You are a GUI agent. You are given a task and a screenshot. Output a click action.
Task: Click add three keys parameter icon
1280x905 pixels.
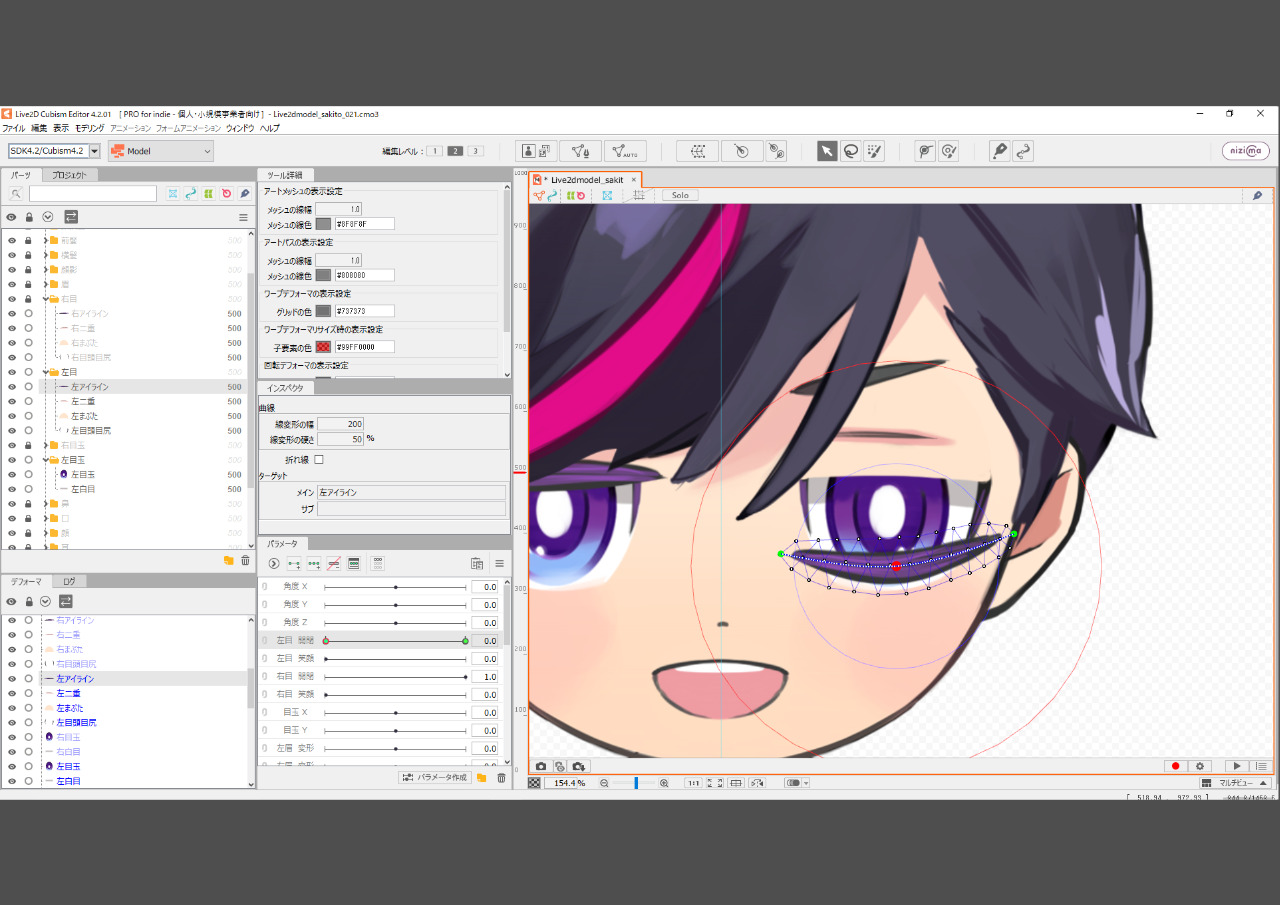click(314, 564)
